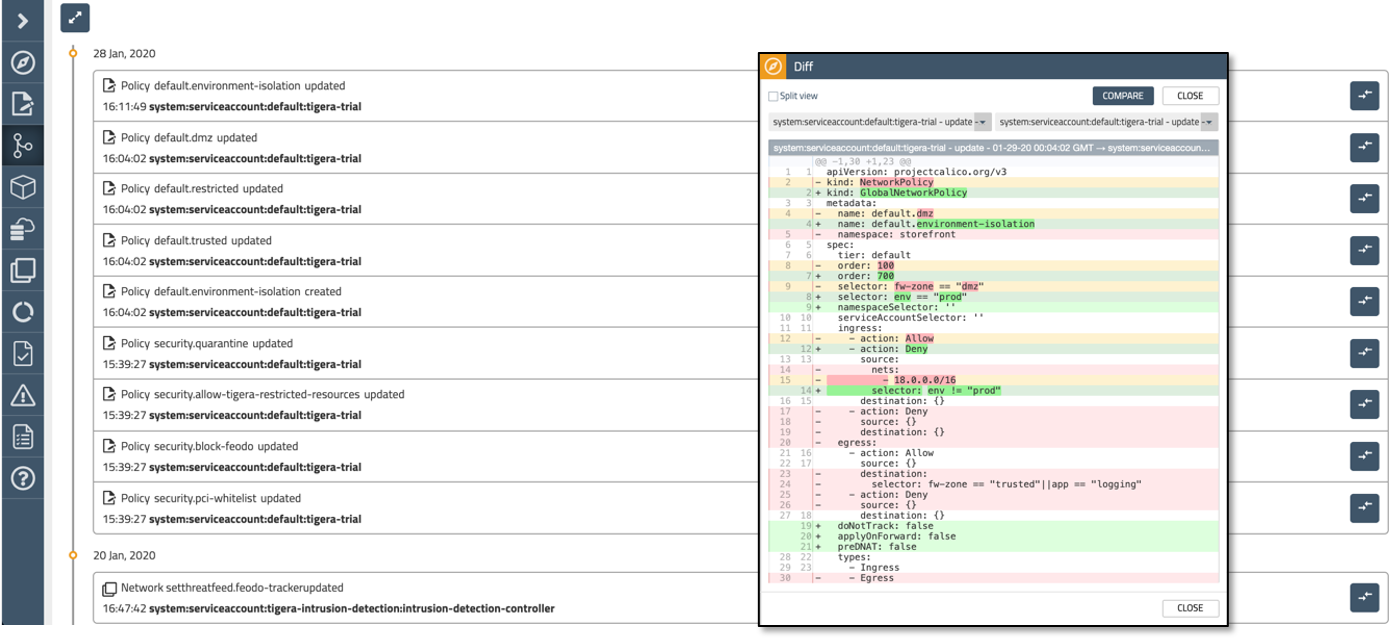The image size is (1389, 639).
Task: Open the compliance checklist sidebar icon
Action: 20,352
